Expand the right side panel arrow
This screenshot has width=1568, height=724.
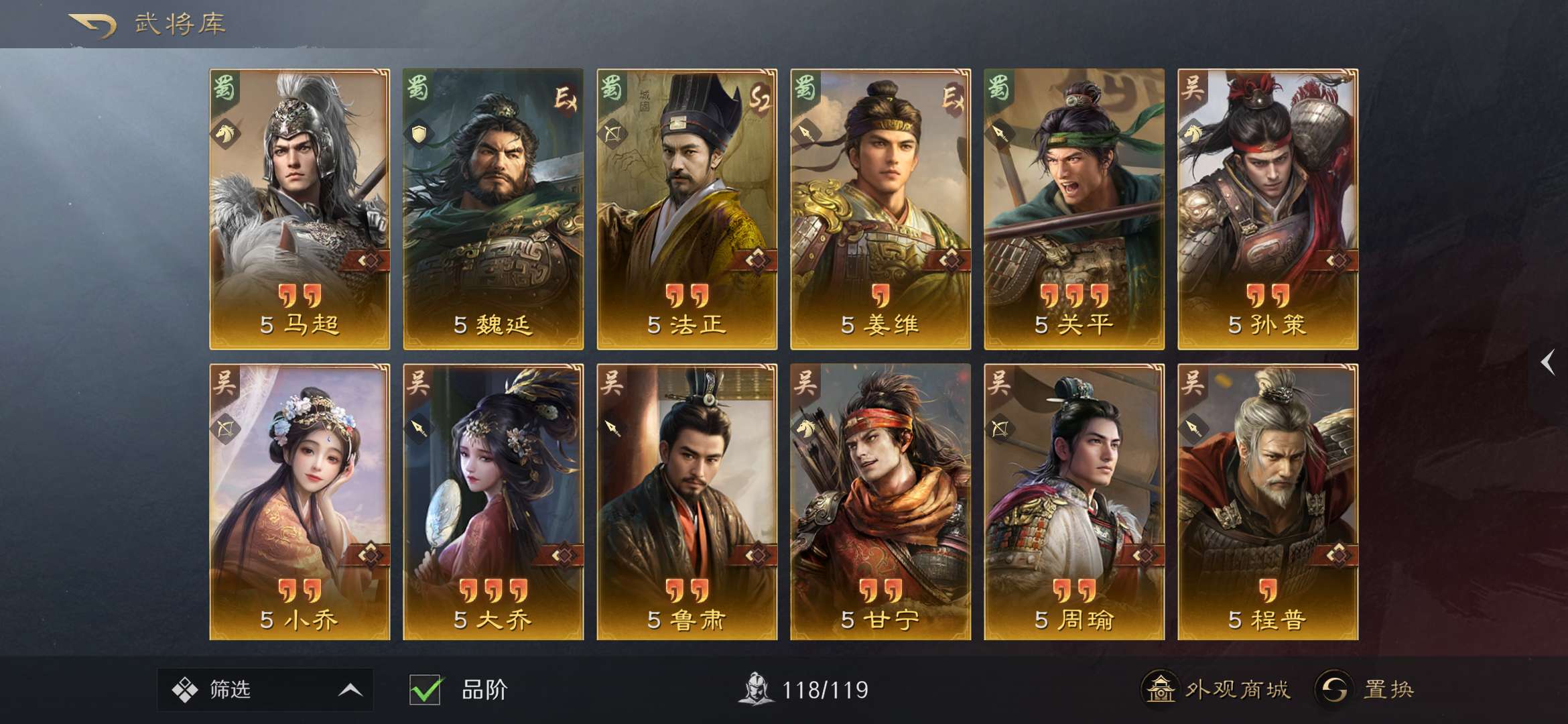coord(1547,363)
